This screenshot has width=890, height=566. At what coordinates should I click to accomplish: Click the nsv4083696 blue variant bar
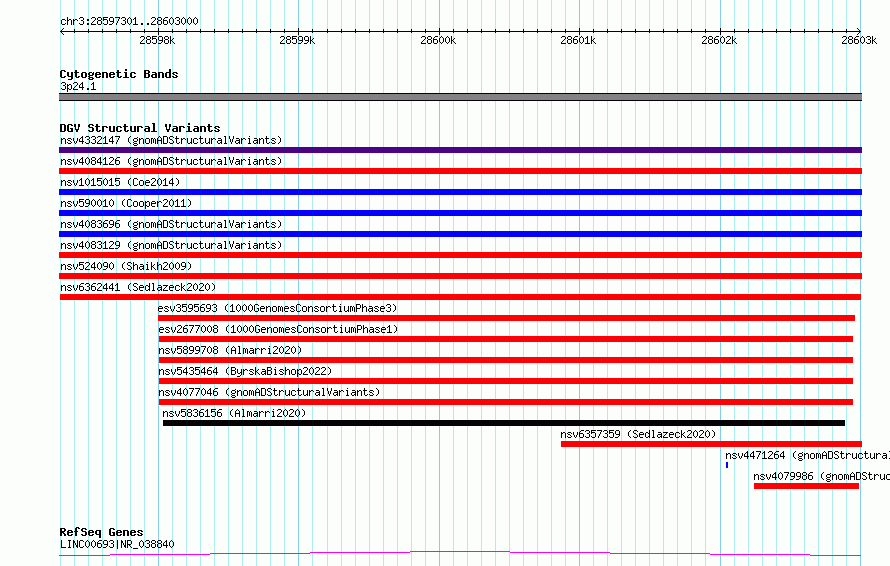[x=460, y=234]
